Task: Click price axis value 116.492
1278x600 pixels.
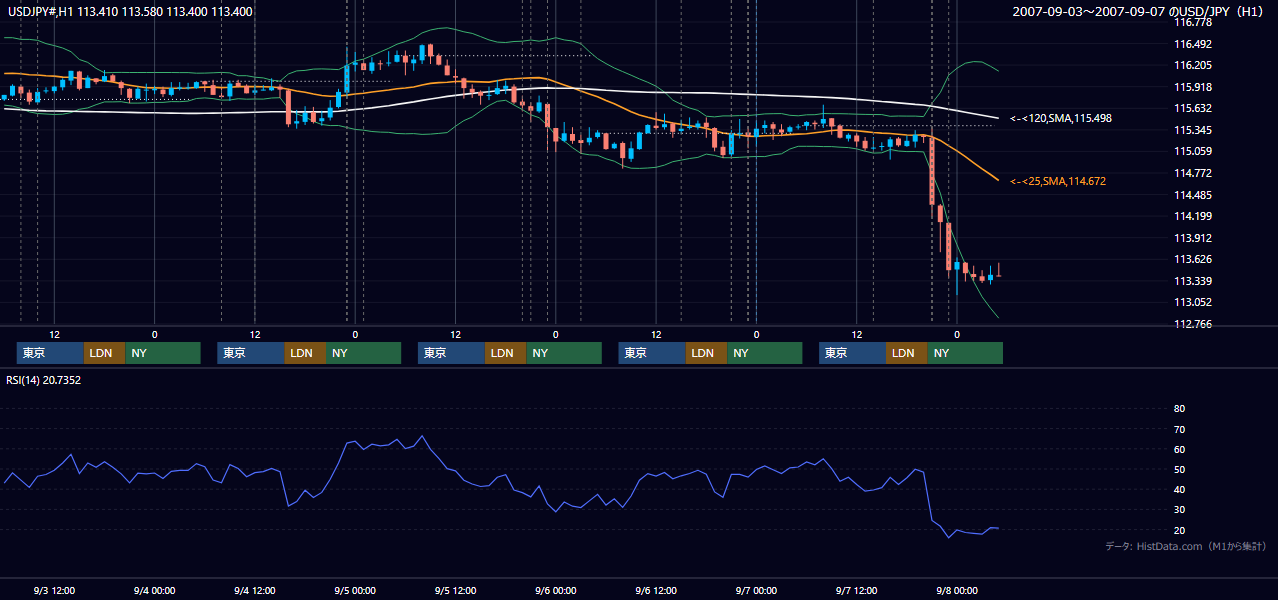Action: [1193, 44]
